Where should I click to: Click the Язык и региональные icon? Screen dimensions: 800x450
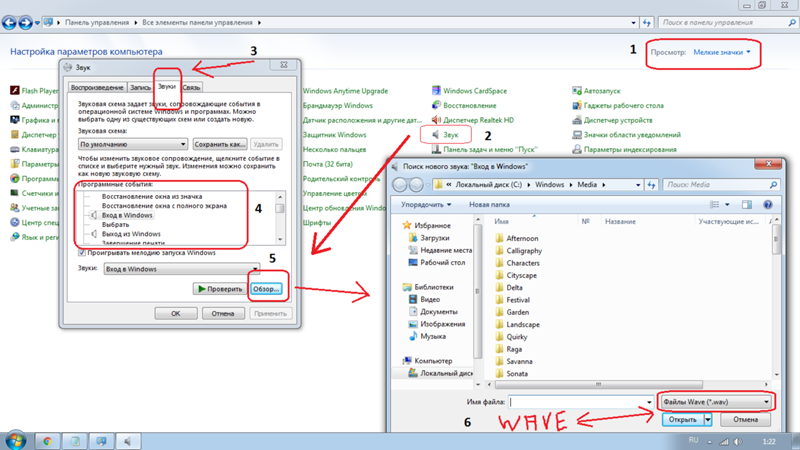point(15,237)
